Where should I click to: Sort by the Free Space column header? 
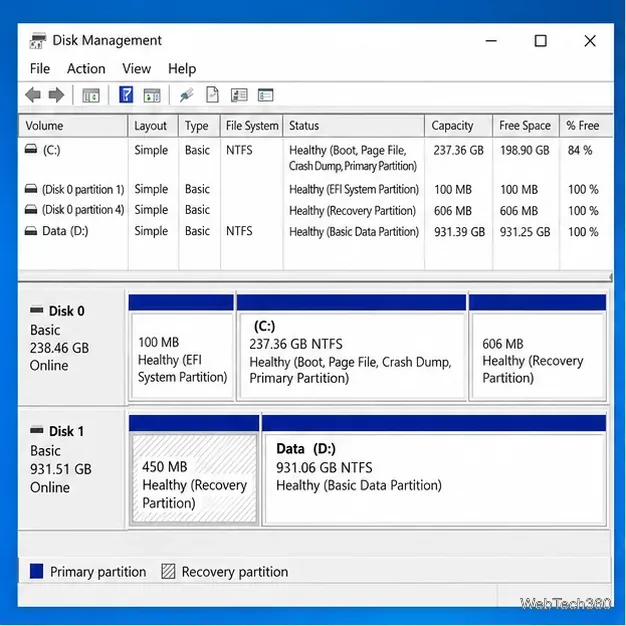pyautogui.click(x=526, y=126)
